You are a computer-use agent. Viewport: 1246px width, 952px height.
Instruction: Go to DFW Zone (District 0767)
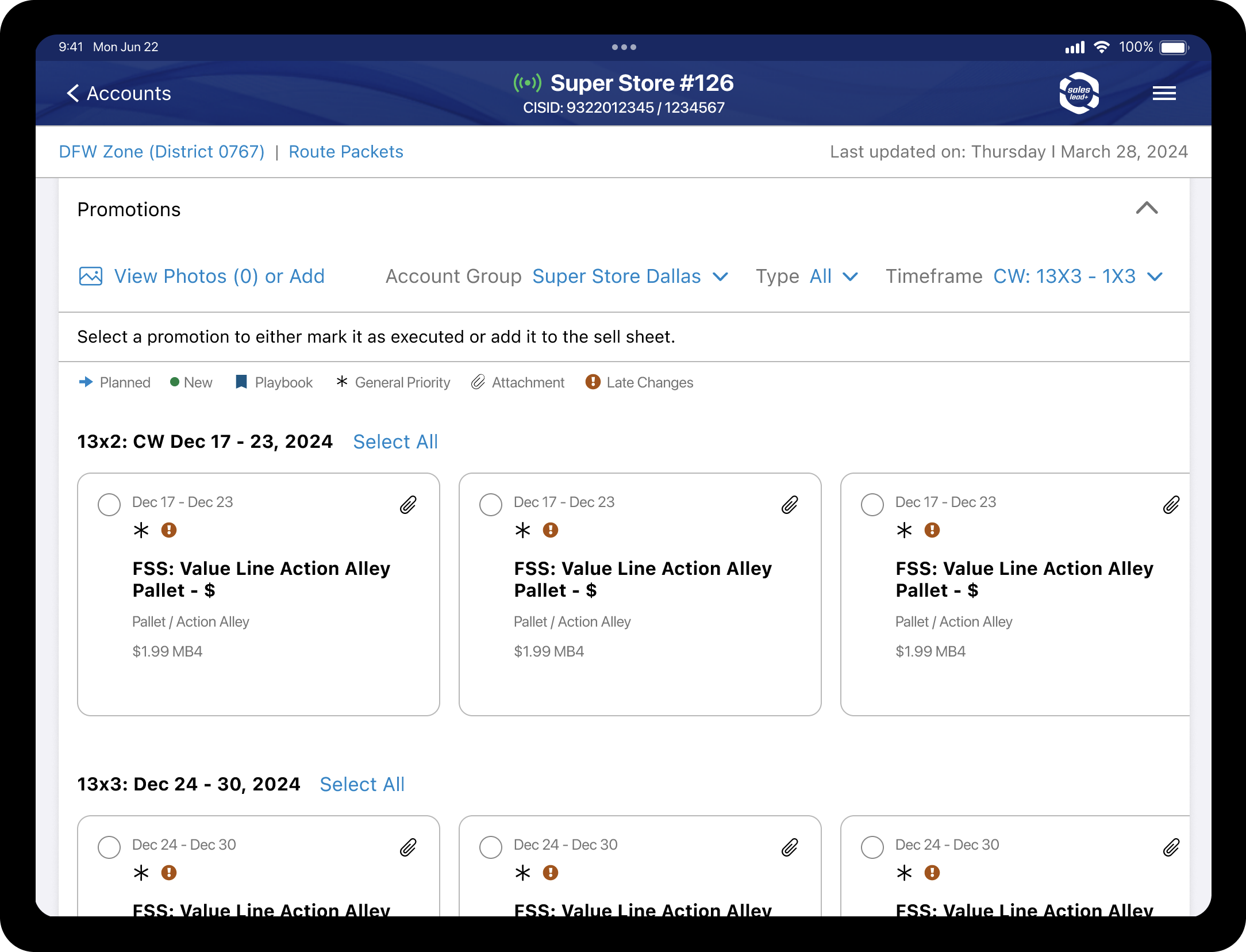[161, 152]
